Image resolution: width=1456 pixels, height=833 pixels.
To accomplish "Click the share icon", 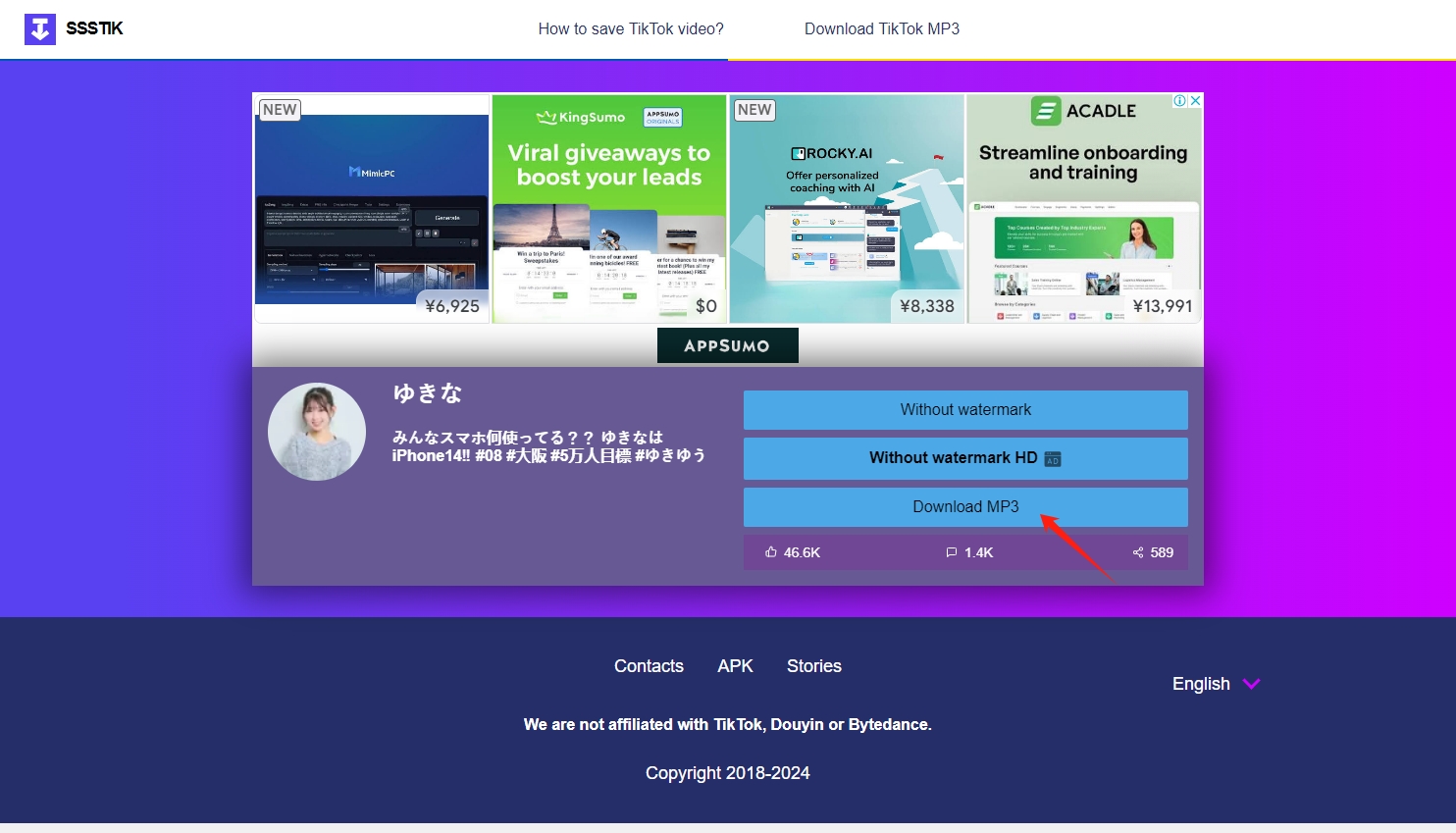I will 1138,552.
